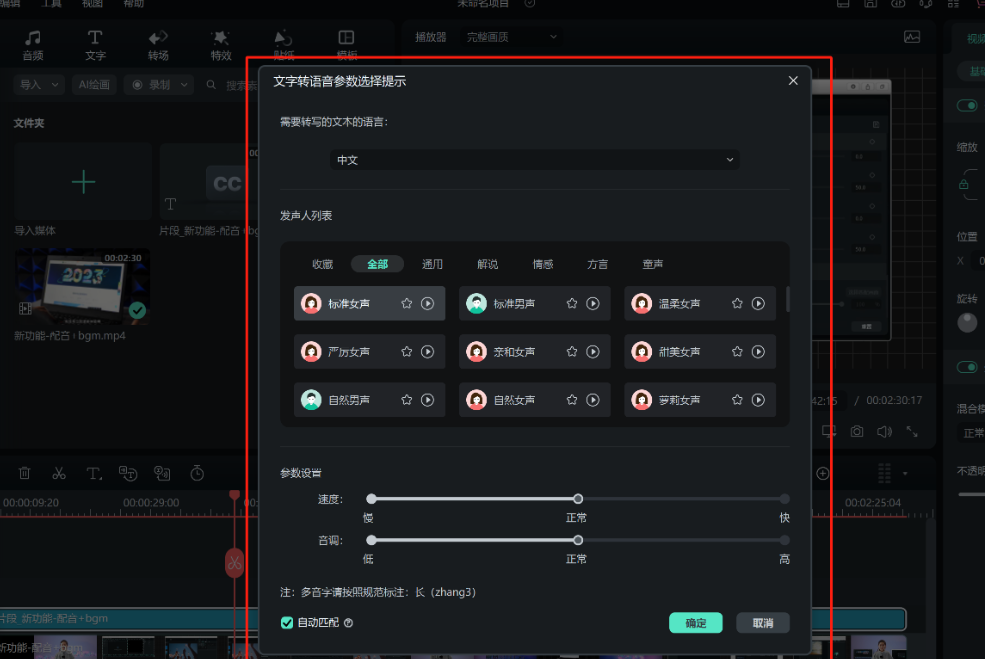This screenshot has height=659, width=985.
Task: Select the scissors split tool in timeline toolbar
Action: tap(59, 473)
